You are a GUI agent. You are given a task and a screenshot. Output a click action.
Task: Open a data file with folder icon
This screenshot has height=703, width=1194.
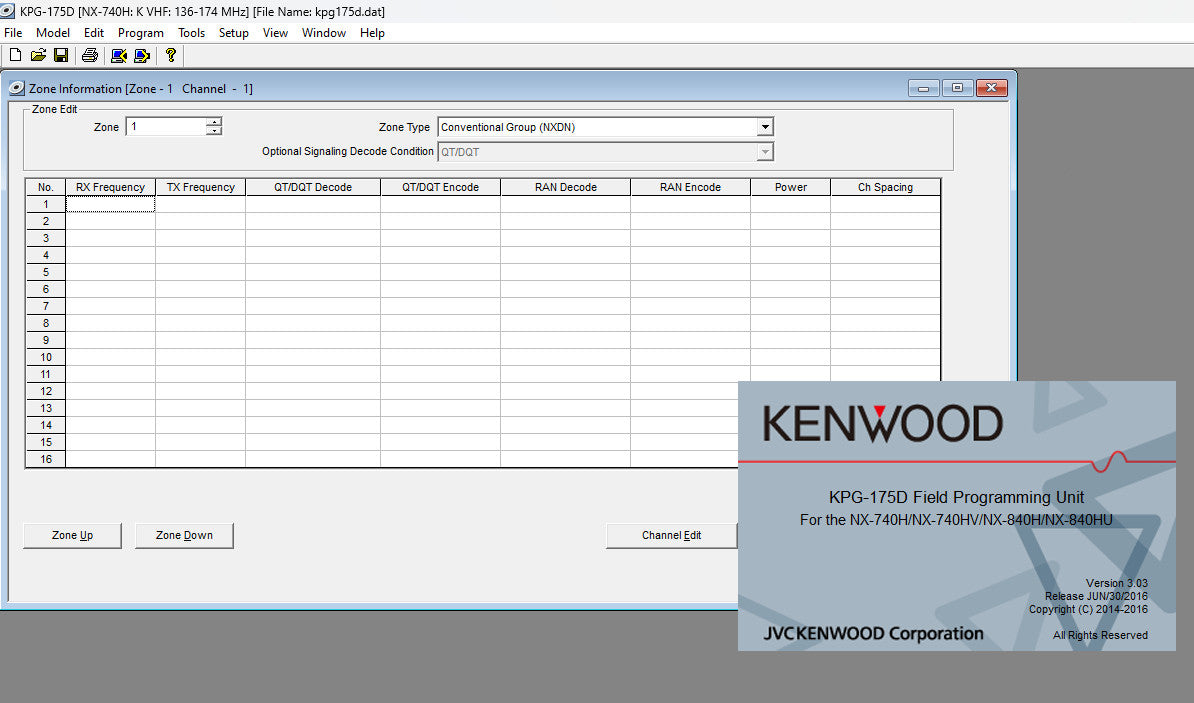[x=38, y=55]
